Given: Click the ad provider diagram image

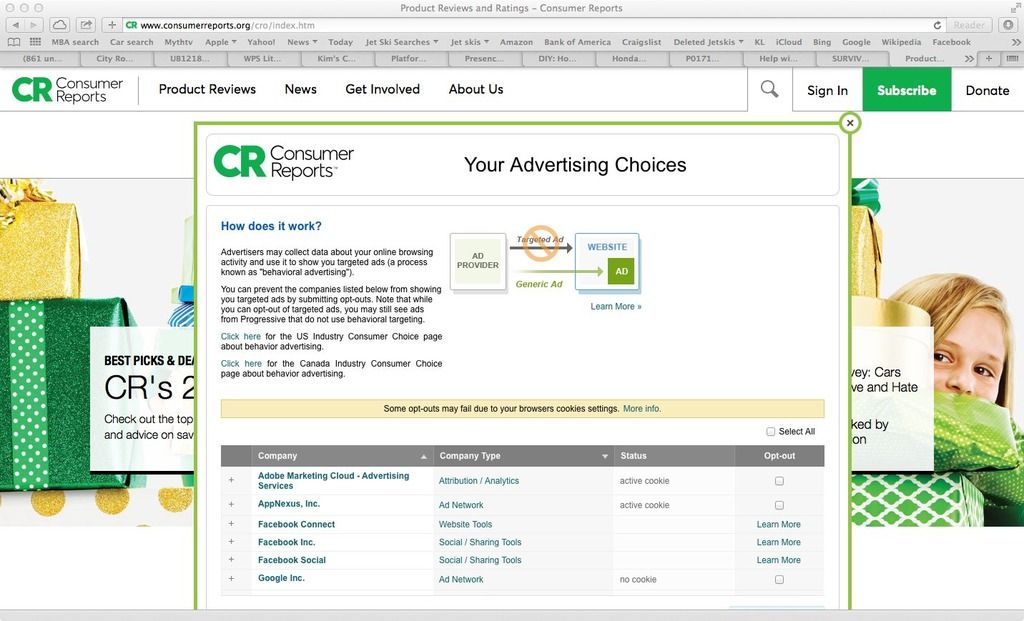Looking at the screenshot, I should (x=545, y=261).
